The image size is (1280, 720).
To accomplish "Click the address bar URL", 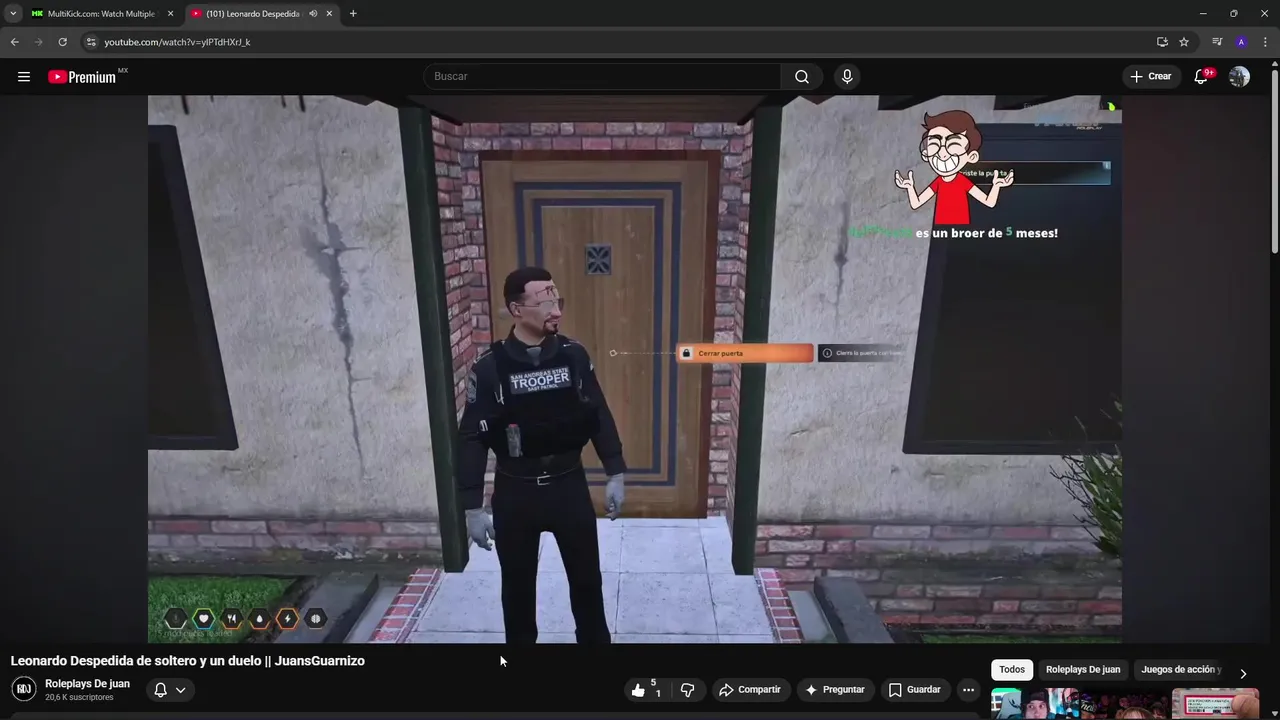I will coord(177,42).
